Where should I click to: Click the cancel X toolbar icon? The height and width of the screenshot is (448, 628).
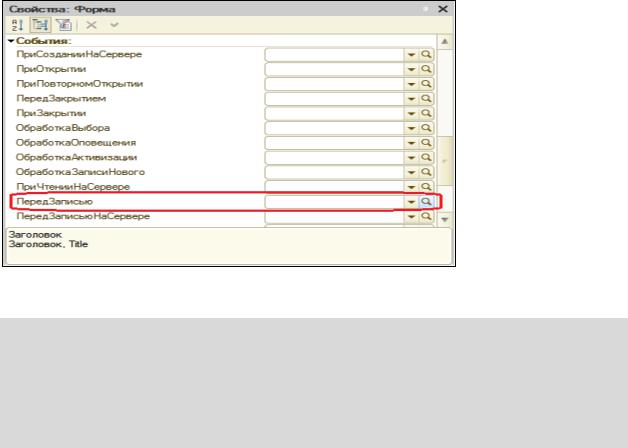click(x=92, y=25)
